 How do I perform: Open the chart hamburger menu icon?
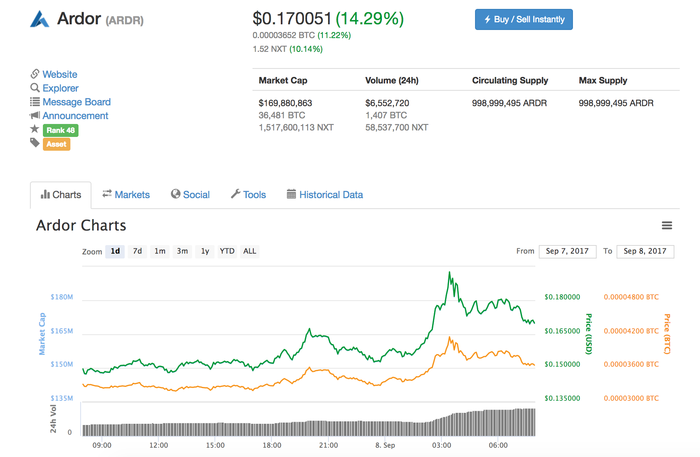tap(667, 225)
